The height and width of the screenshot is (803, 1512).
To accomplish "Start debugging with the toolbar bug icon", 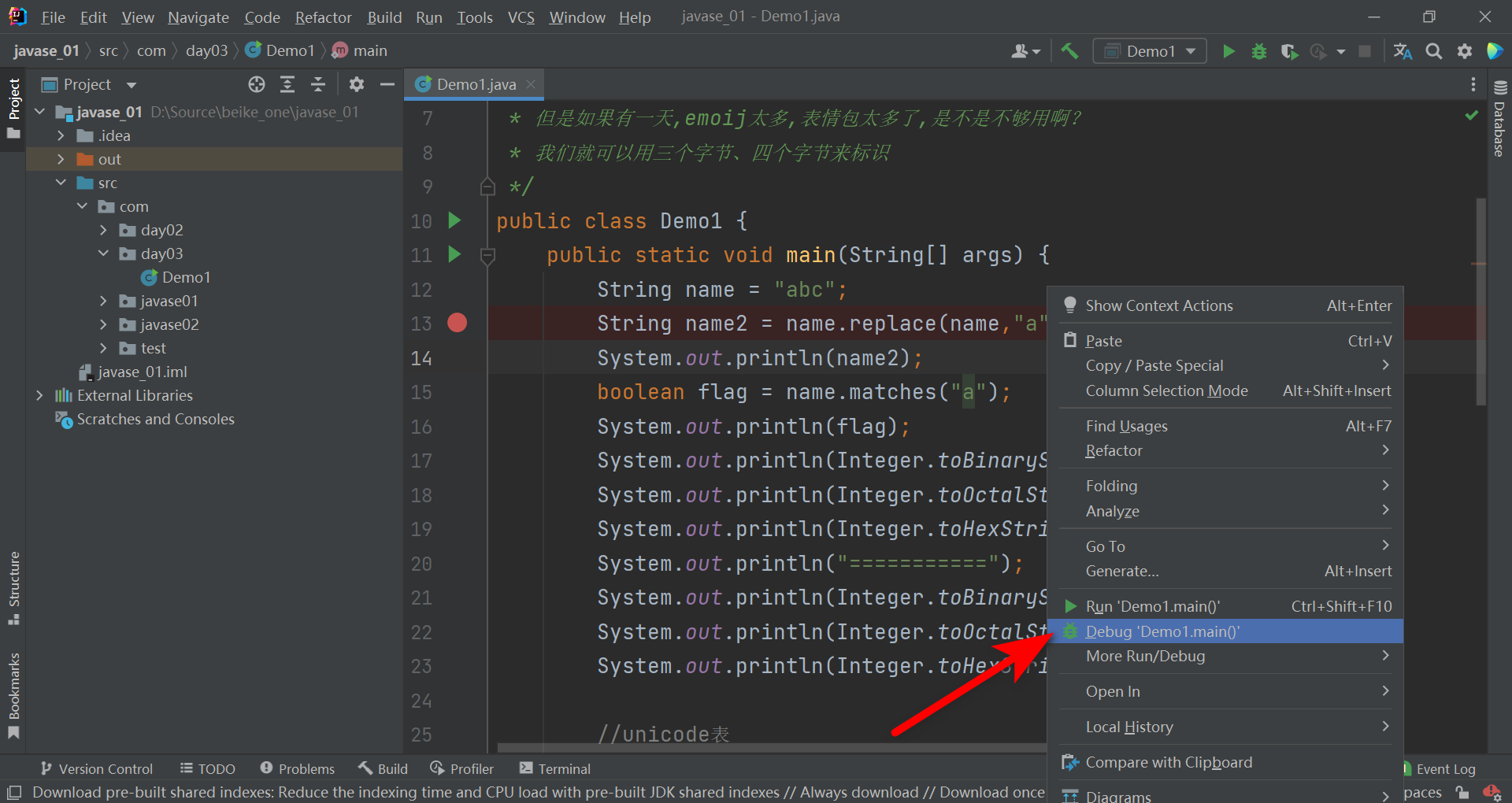I will click(x=1258, y=51).
